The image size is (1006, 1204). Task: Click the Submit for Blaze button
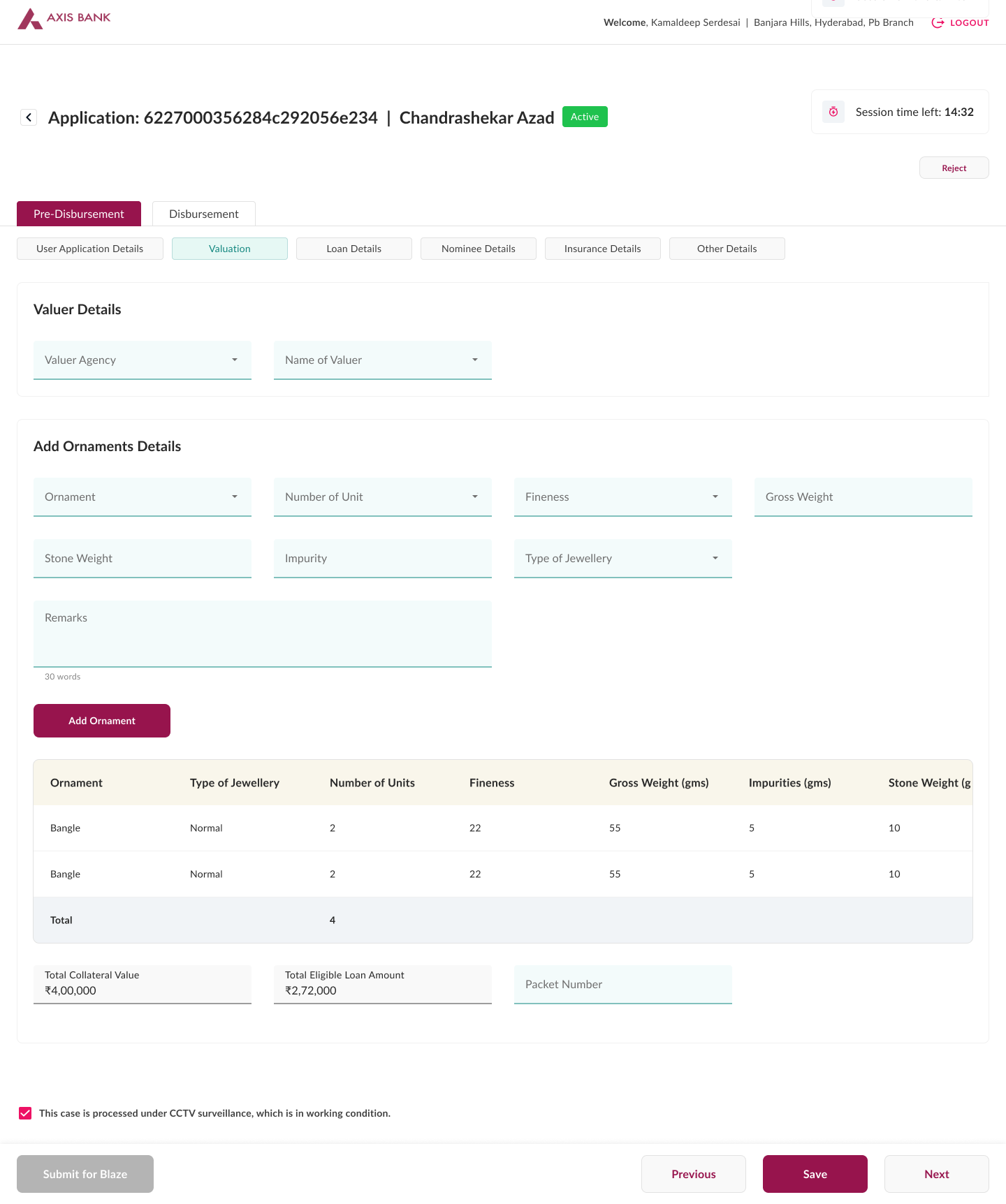point(85,1174)
